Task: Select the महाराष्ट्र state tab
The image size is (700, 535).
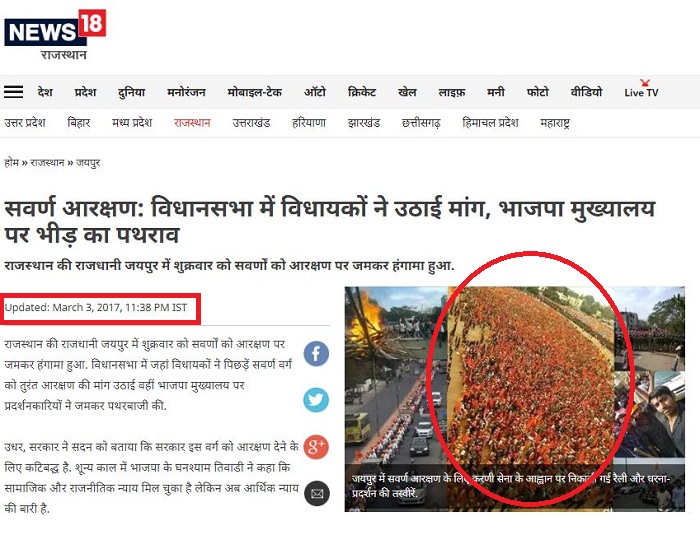Action: pos(555,123)
